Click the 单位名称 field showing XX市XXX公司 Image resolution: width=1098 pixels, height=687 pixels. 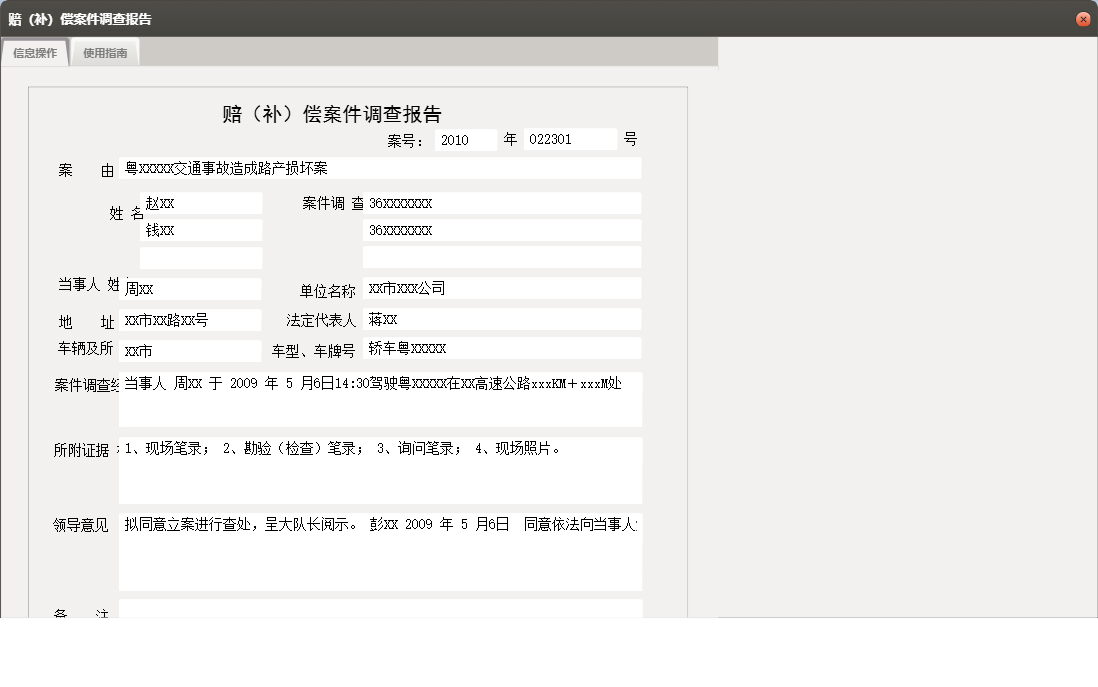(x=500, y=288)
